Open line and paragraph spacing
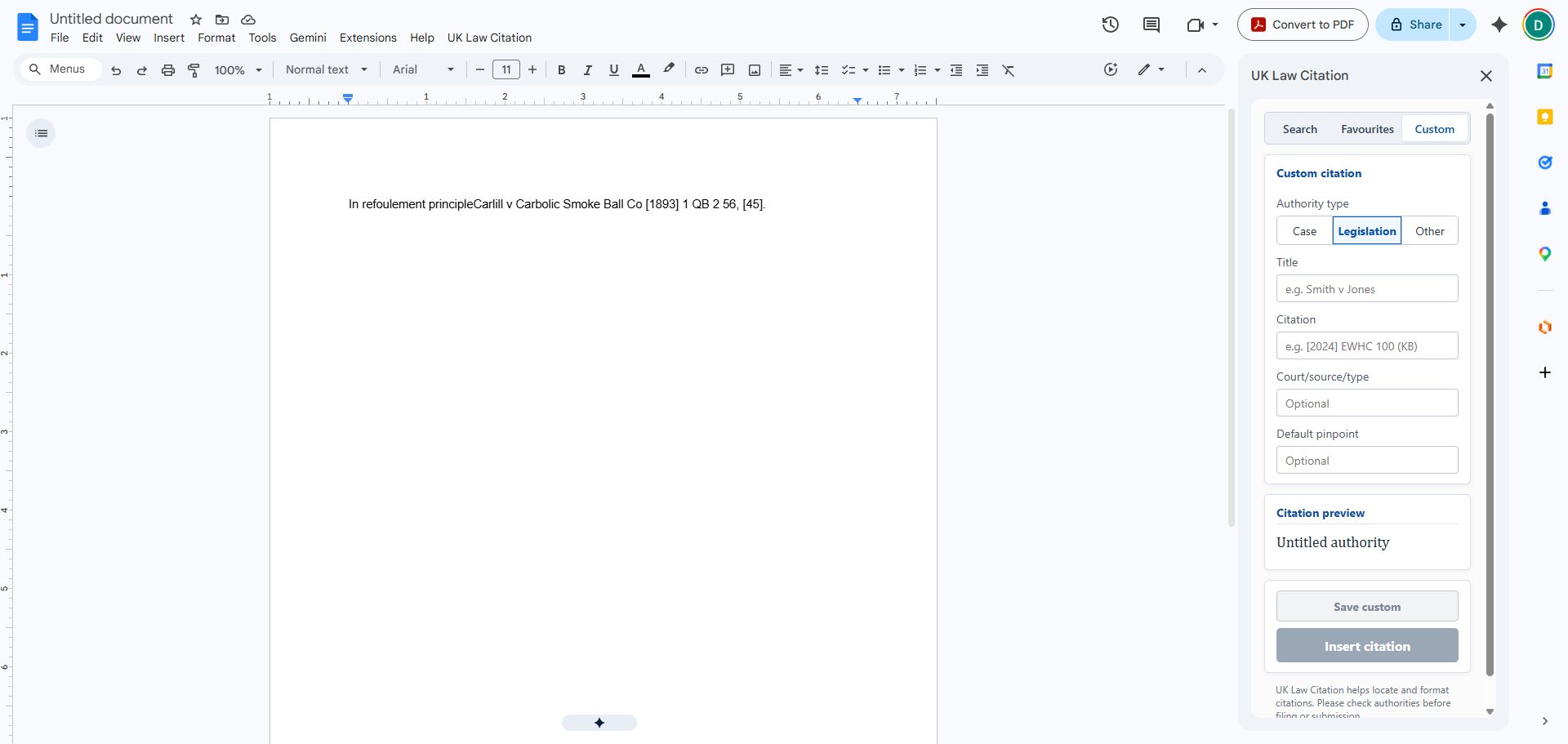This screenshot has width=1568, height=744. [x=822, y=70]
